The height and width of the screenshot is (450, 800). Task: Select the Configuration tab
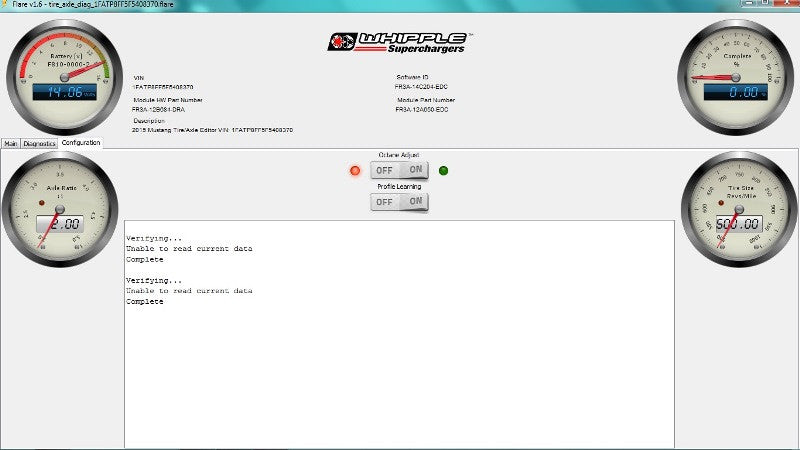[80, 143]
